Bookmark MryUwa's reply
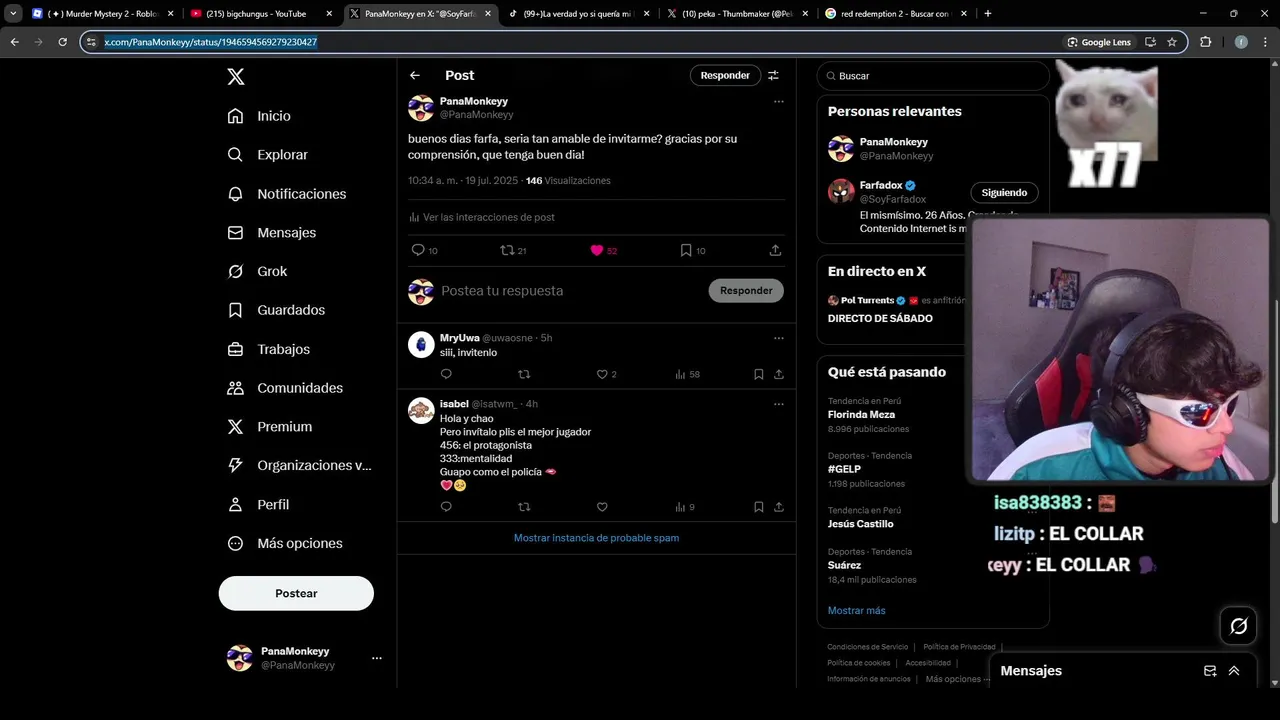This screenshot has width=1280, height=720. [759, 374]
